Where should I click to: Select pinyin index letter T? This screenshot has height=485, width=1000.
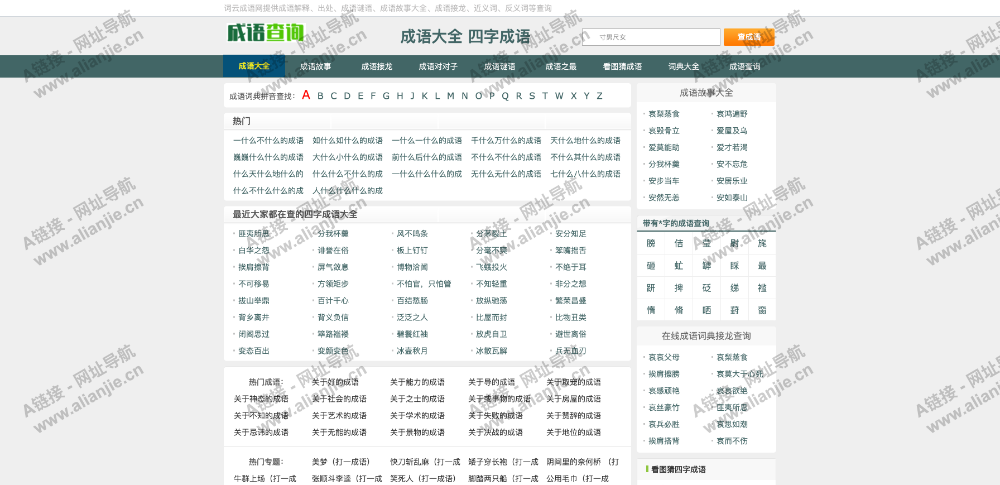tap(545, 96)
